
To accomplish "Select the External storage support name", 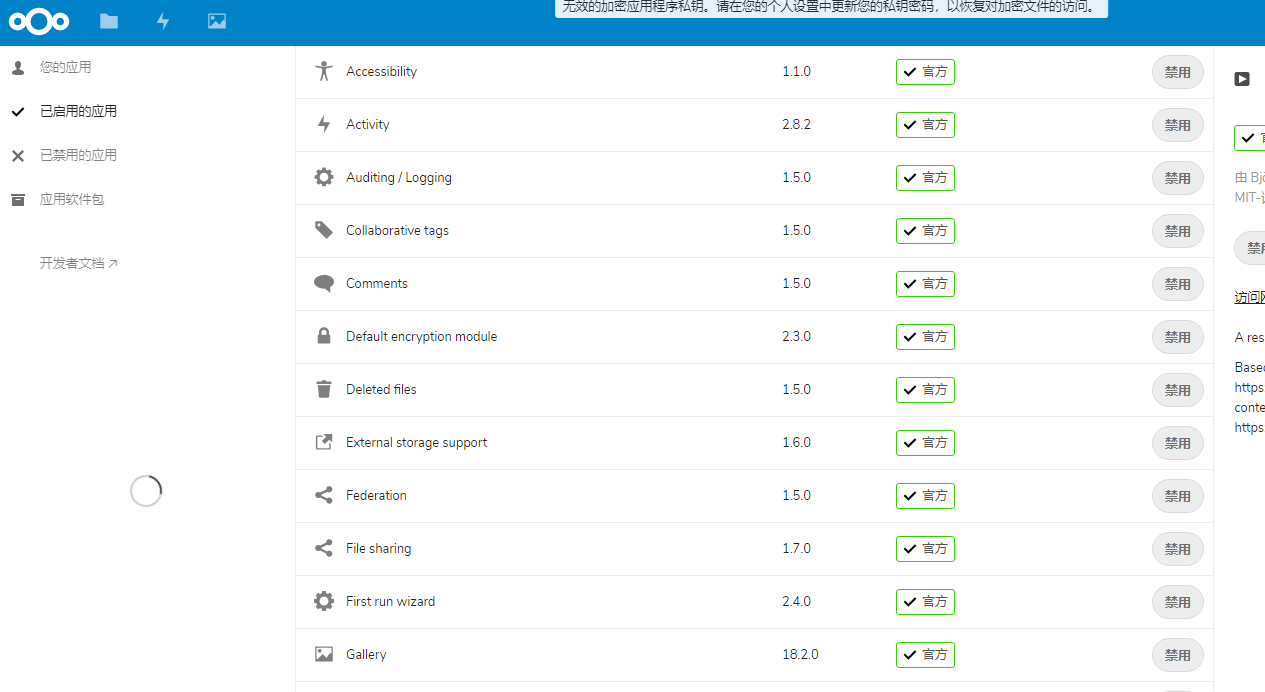I will 417,442.
